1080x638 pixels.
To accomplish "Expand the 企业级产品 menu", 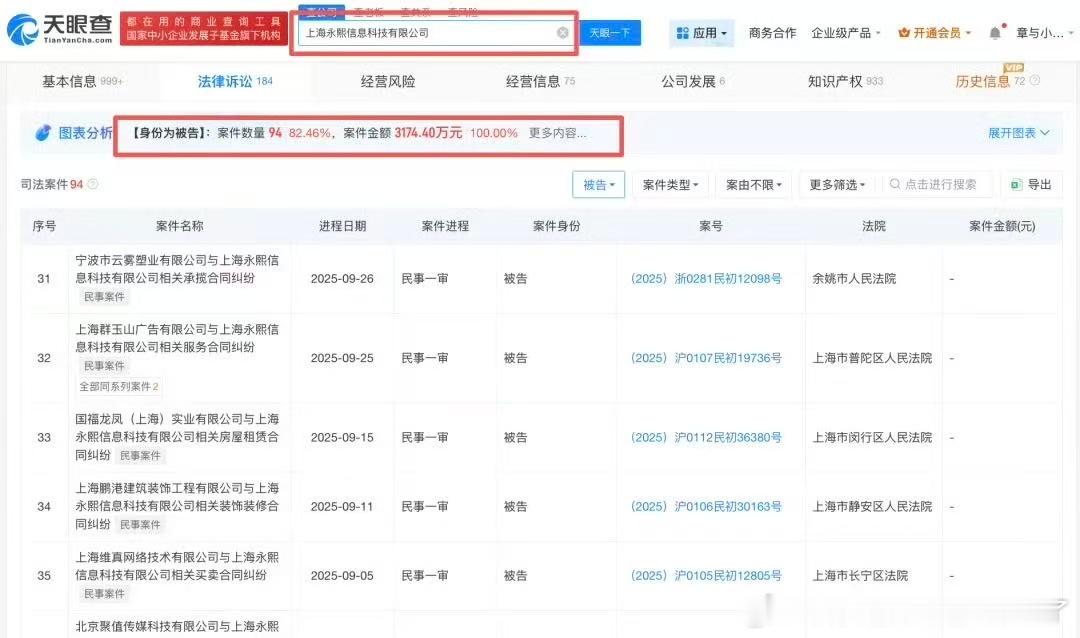I will [846, 33].
